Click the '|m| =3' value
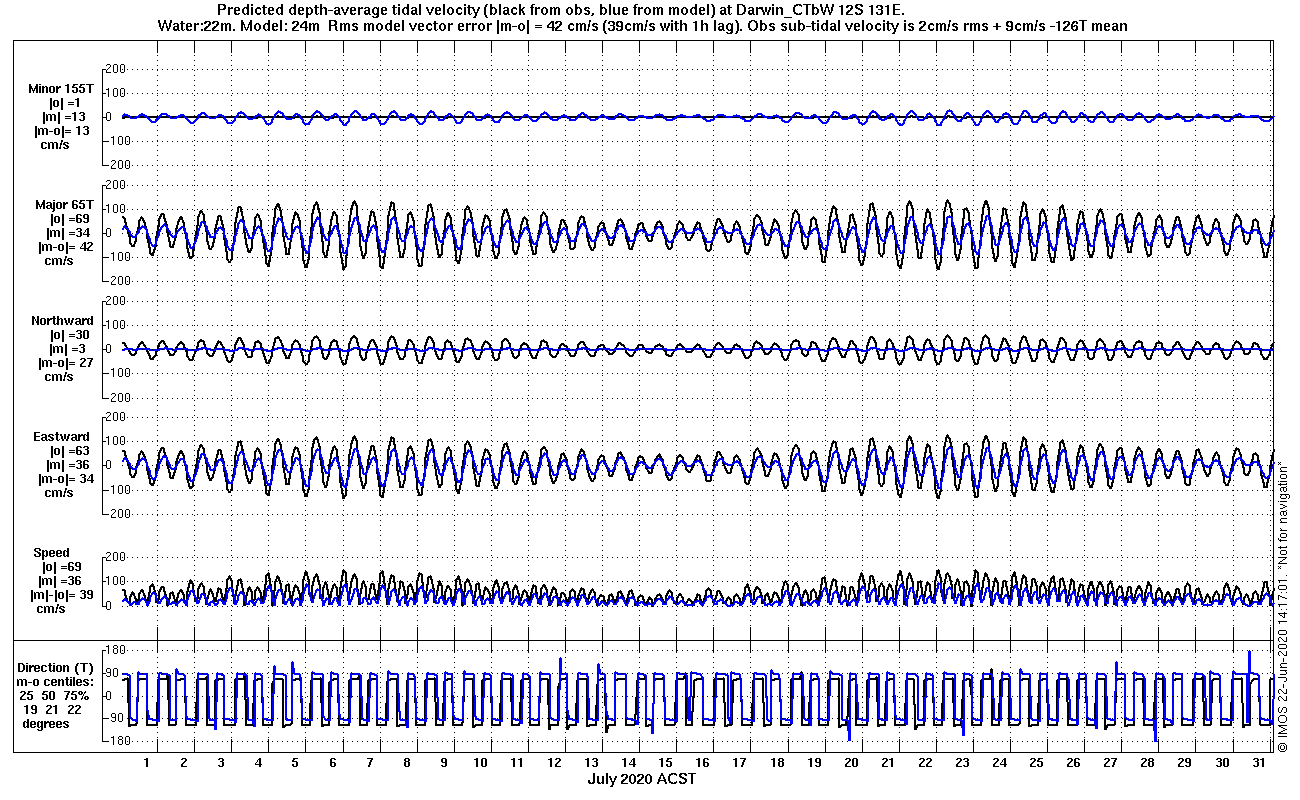The height and width of the screenshot is (800, 1300). click(x=71, y=349)
